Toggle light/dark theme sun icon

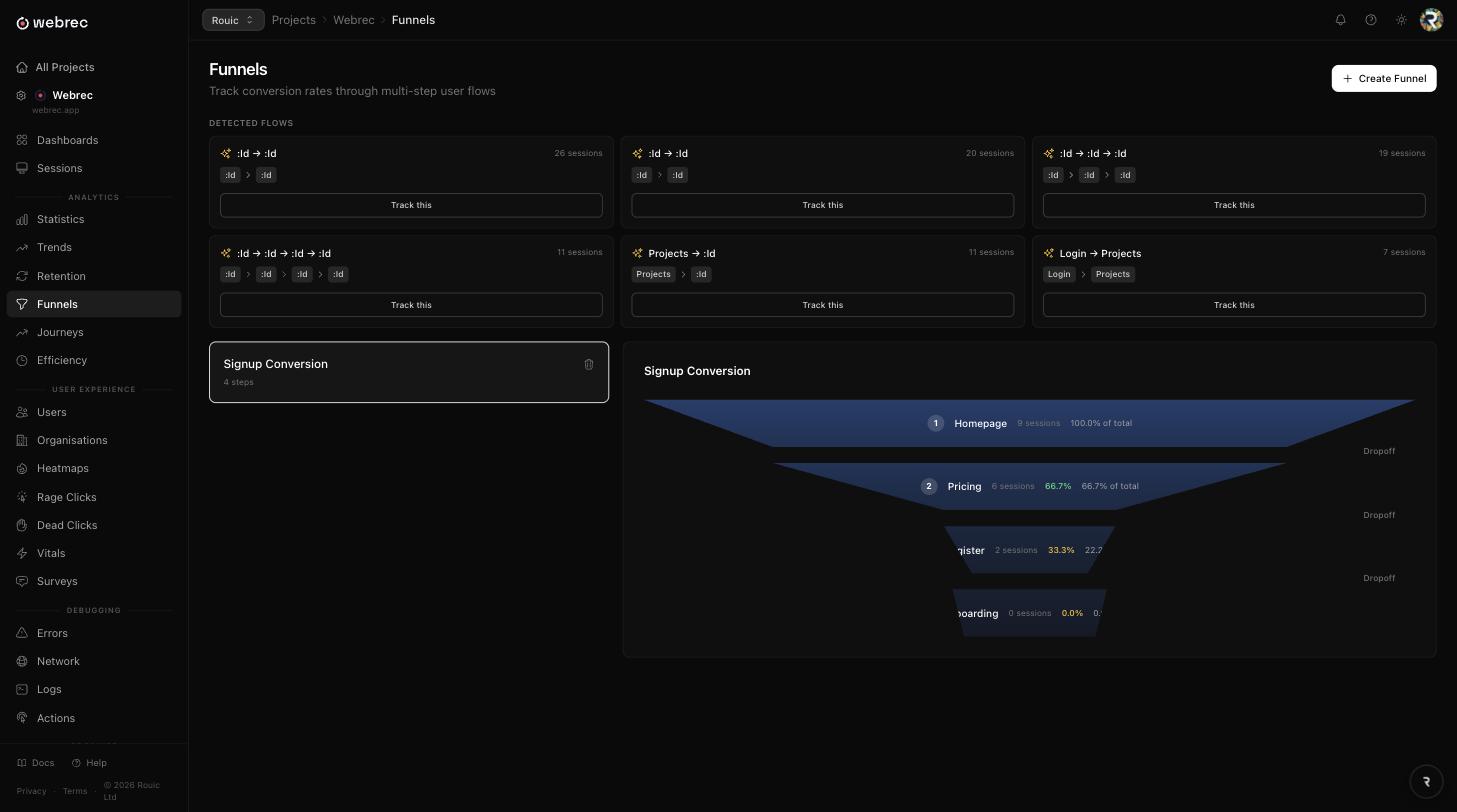(x=1401, y=20)
